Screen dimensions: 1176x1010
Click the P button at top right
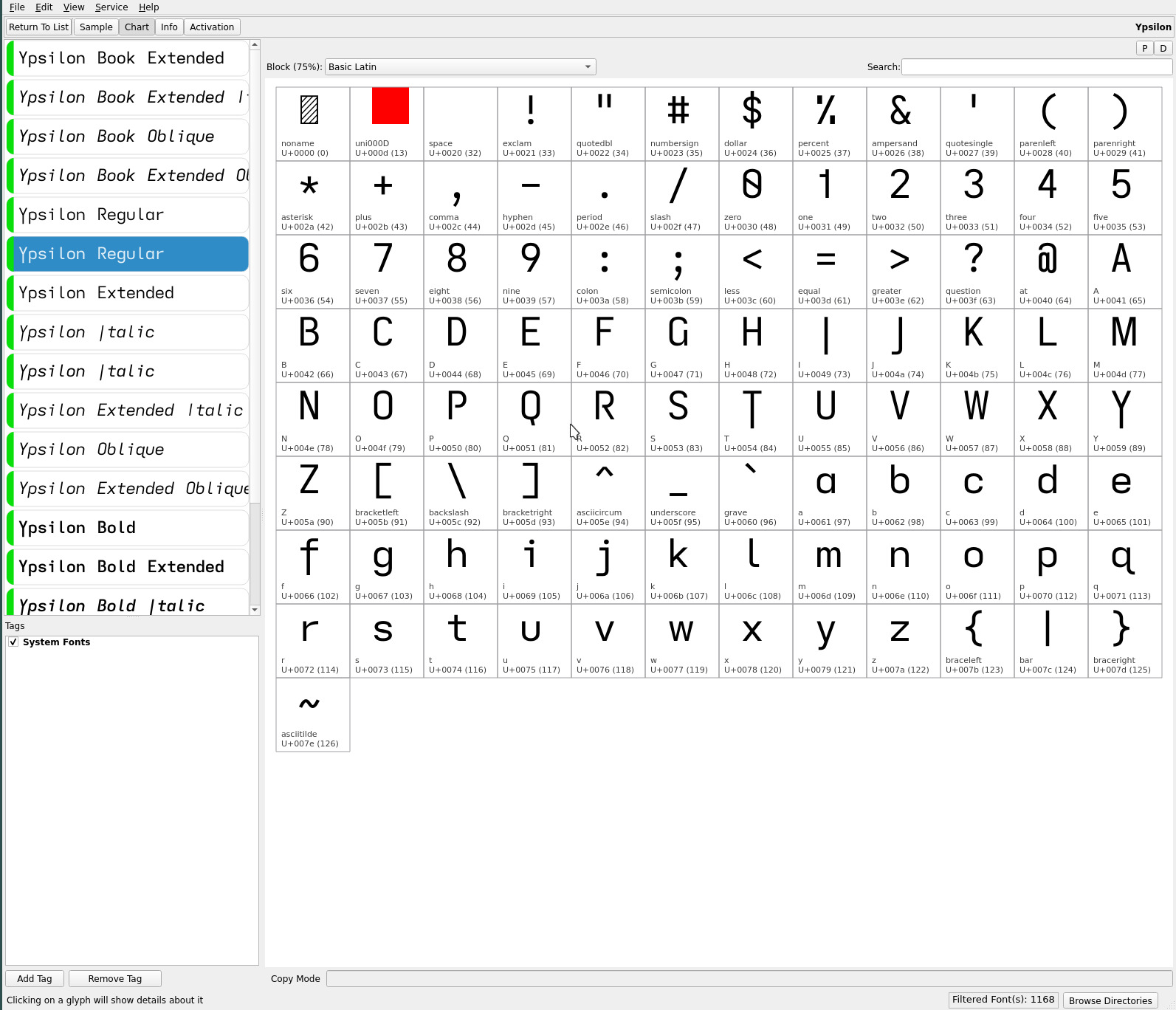1144,48
